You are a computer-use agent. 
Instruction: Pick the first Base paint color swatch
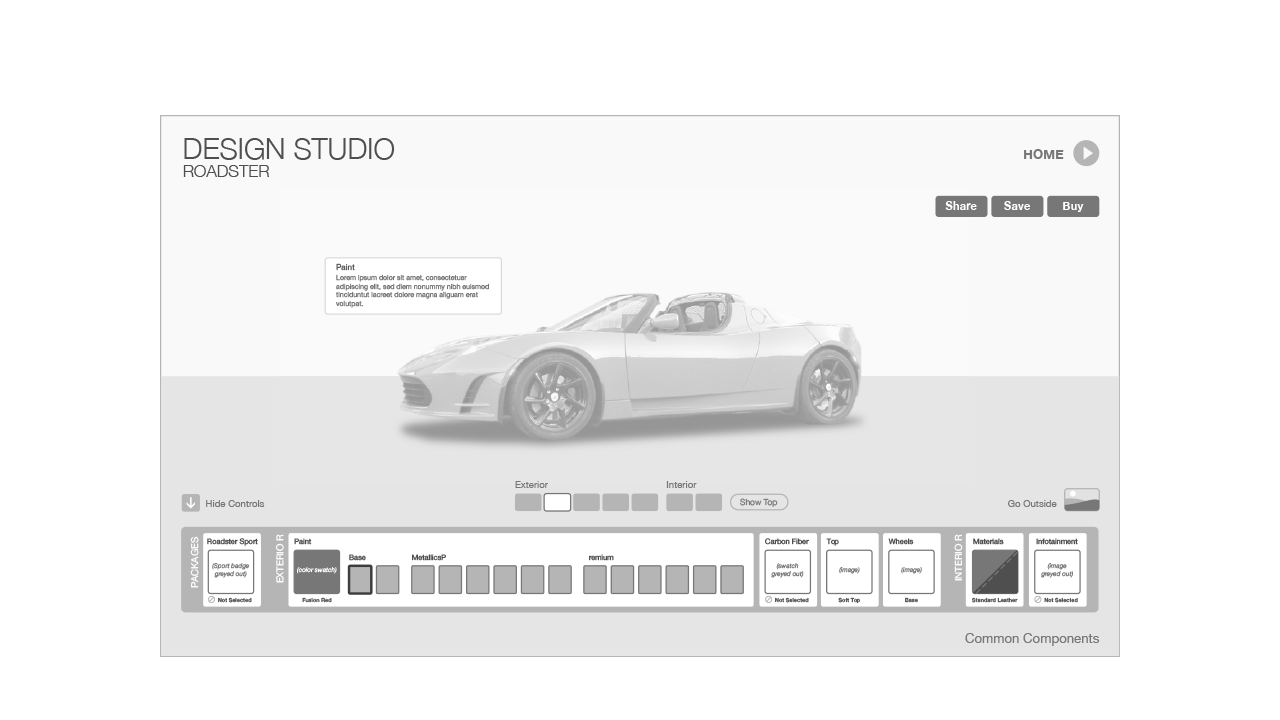click(x=360, y=579)
